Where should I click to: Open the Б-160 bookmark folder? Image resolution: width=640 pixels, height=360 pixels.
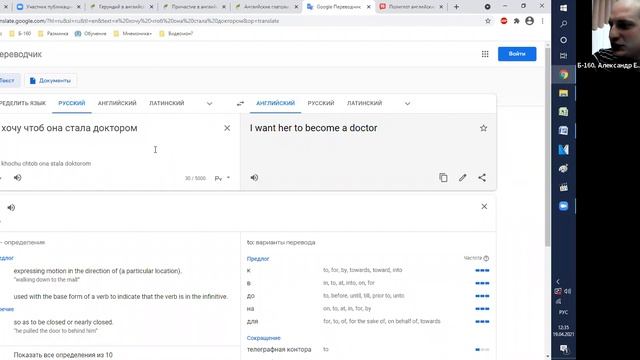tap(20, 33)
